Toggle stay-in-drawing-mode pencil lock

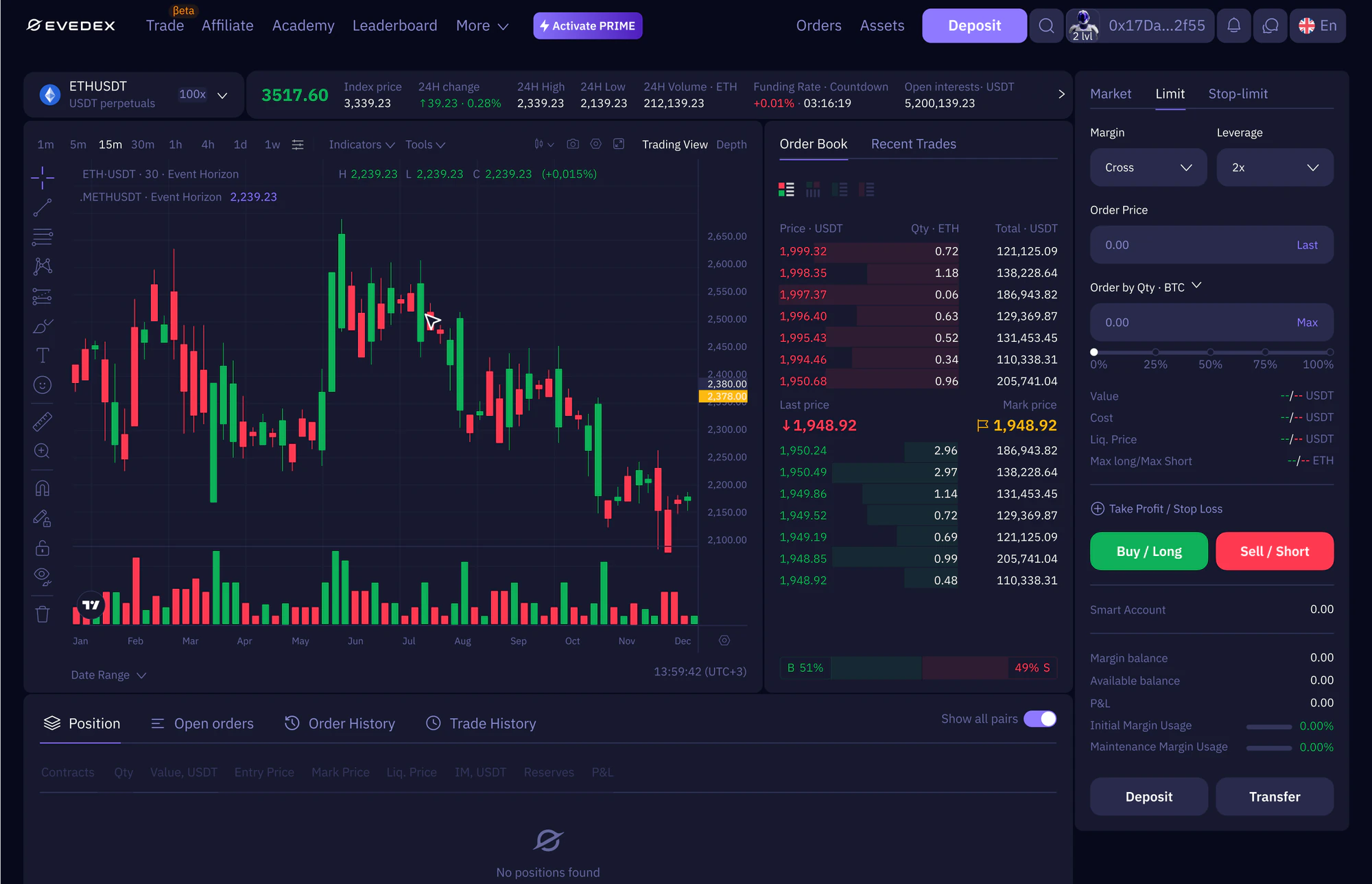[43, 518]
